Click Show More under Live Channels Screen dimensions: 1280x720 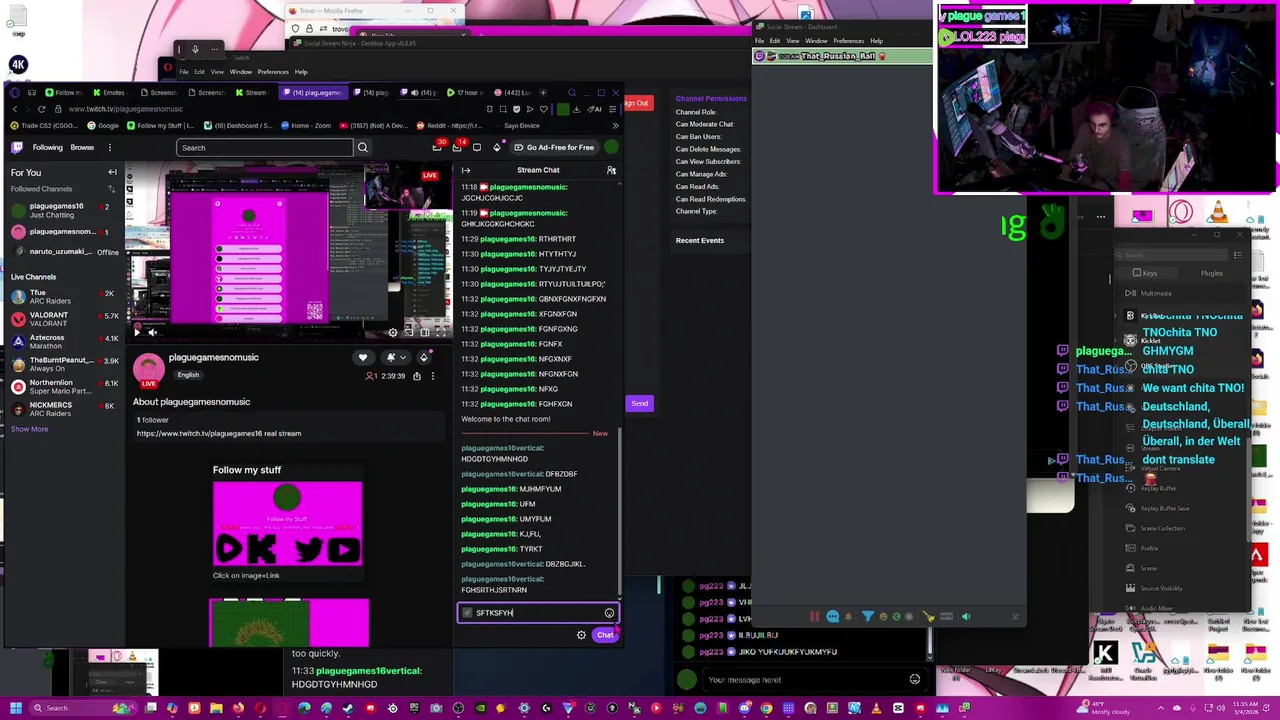coord(29,429)
